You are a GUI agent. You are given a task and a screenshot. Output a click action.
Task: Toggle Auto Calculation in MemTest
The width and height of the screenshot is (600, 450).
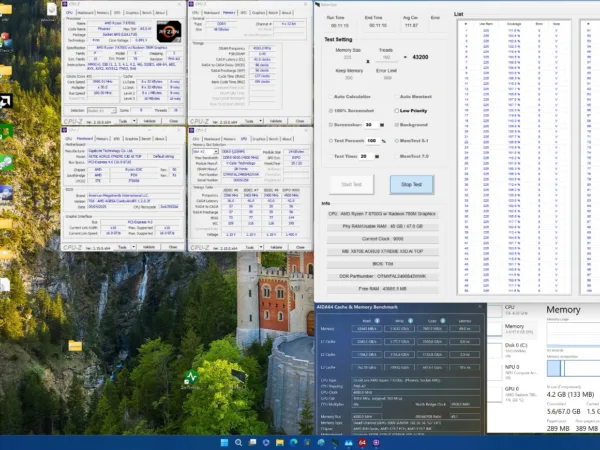click(x=331, y=96)
